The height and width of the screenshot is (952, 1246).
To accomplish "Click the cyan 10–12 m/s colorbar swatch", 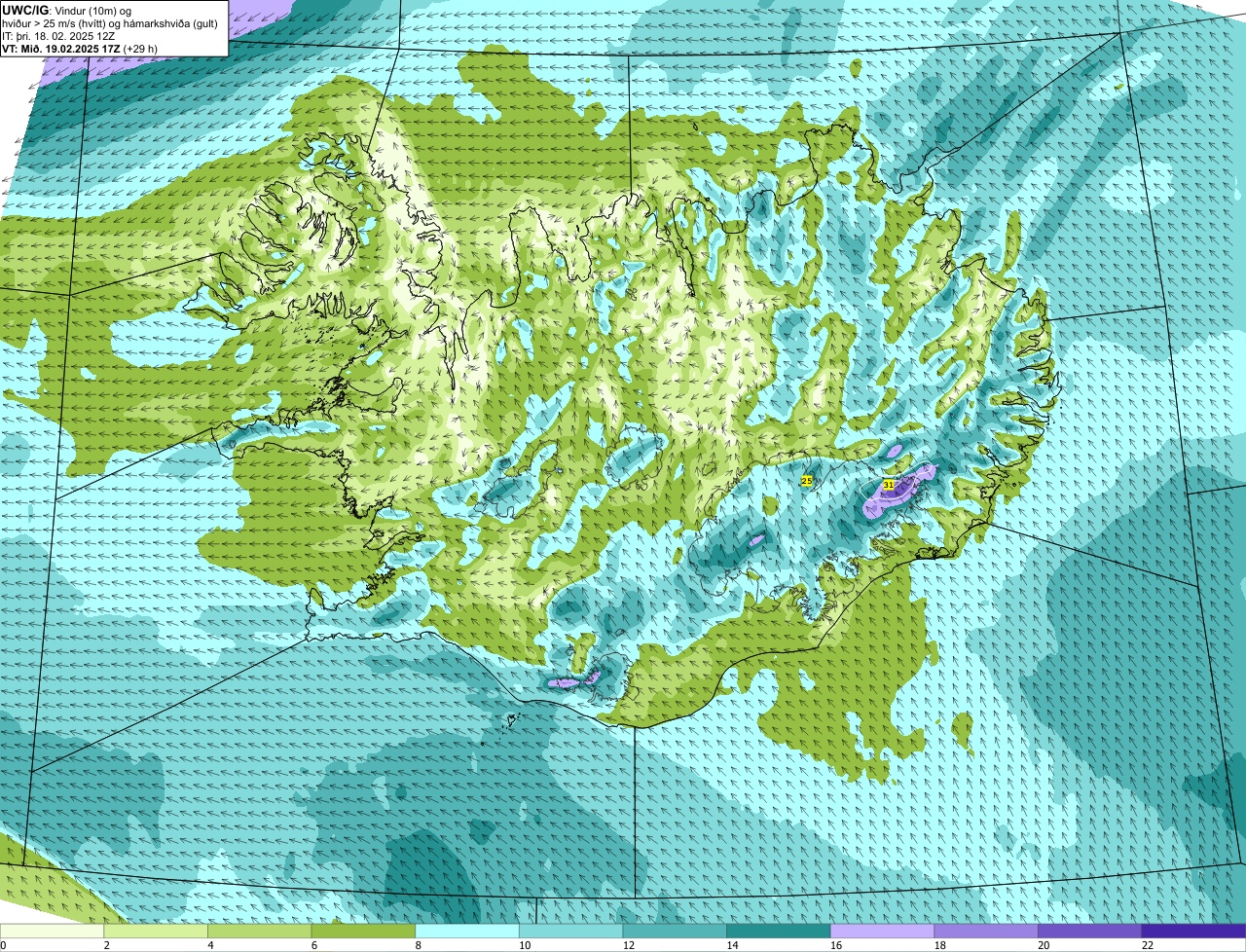I will tap(570, 931).
